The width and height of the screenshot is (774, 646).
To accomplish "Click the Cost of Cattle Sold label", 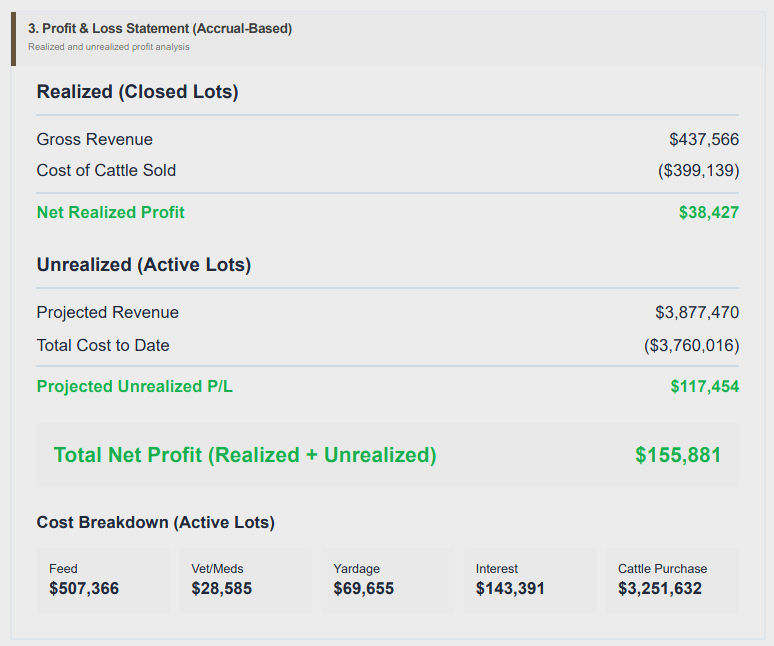I will (x=106, y=170).
